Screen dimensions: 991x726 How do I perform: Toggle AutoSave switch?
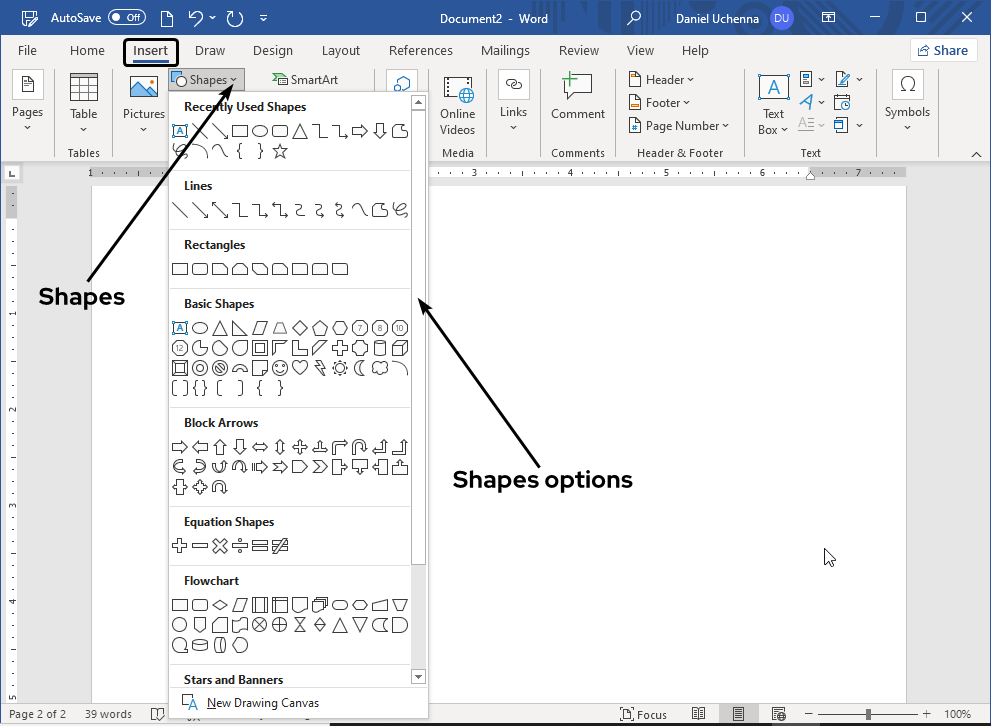click(126, 18)
